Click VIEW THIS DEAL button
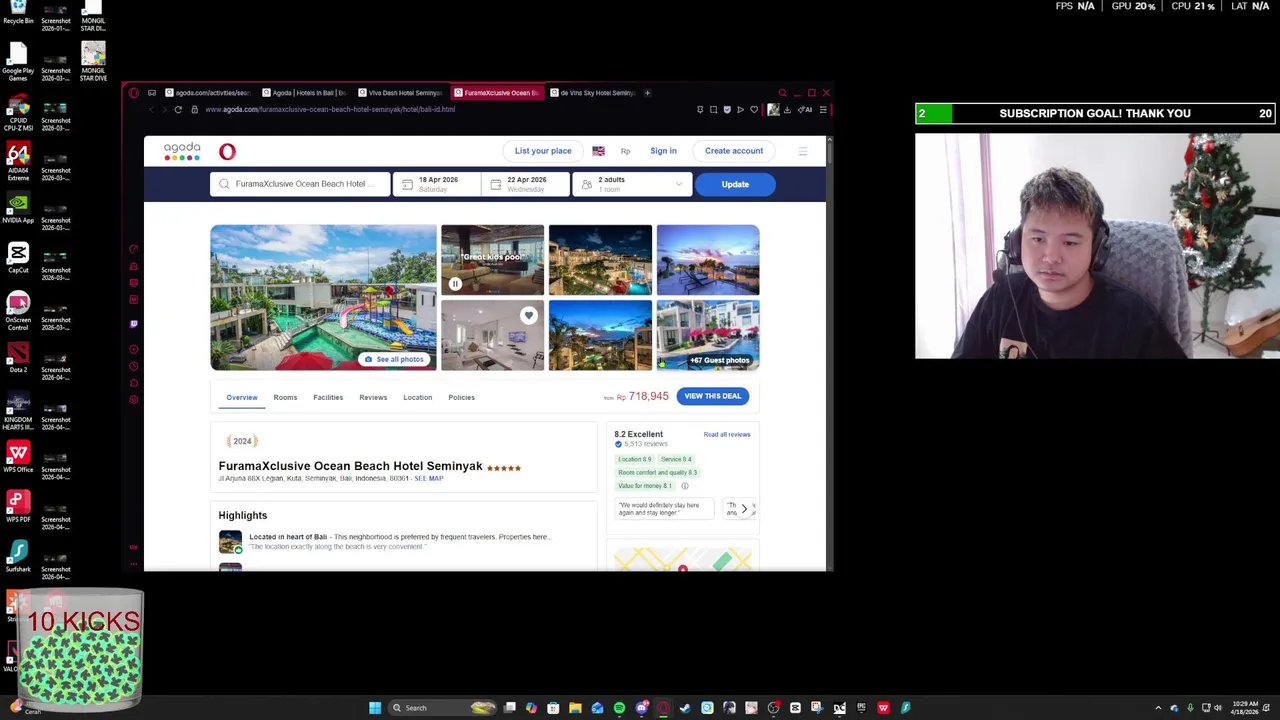Screen dimensions: 1280x720 point(713,396)
